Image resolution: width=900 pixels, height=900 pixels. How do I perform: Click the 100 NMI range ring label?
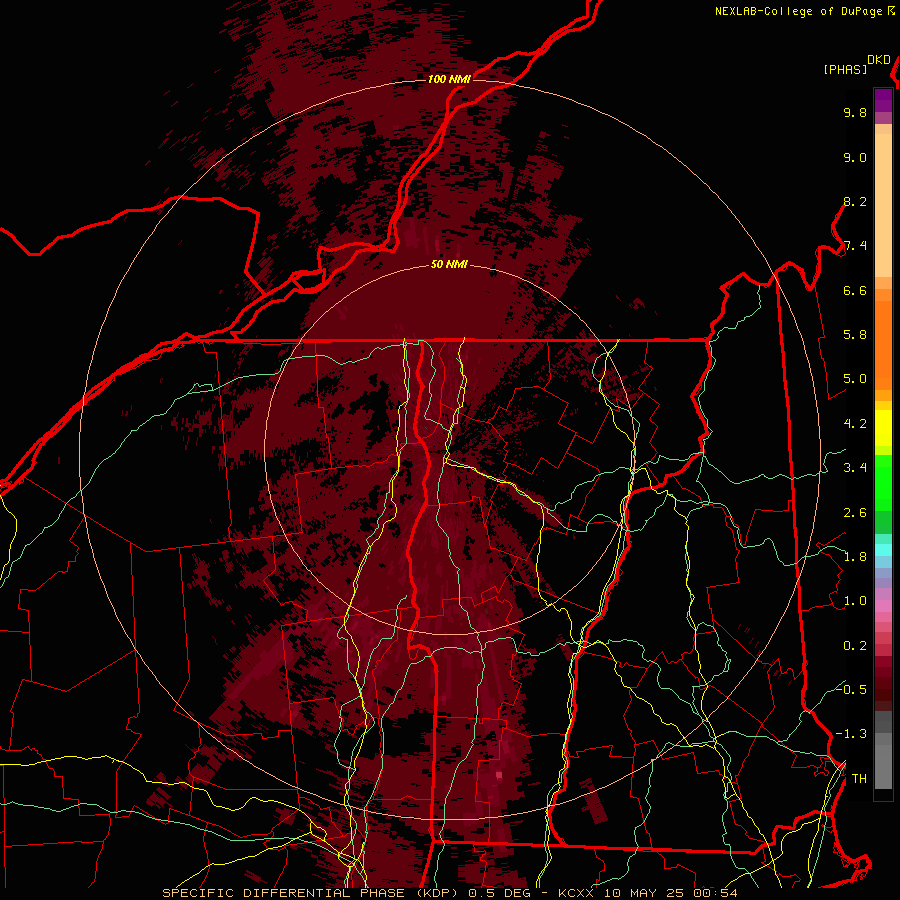click(449, 79)
